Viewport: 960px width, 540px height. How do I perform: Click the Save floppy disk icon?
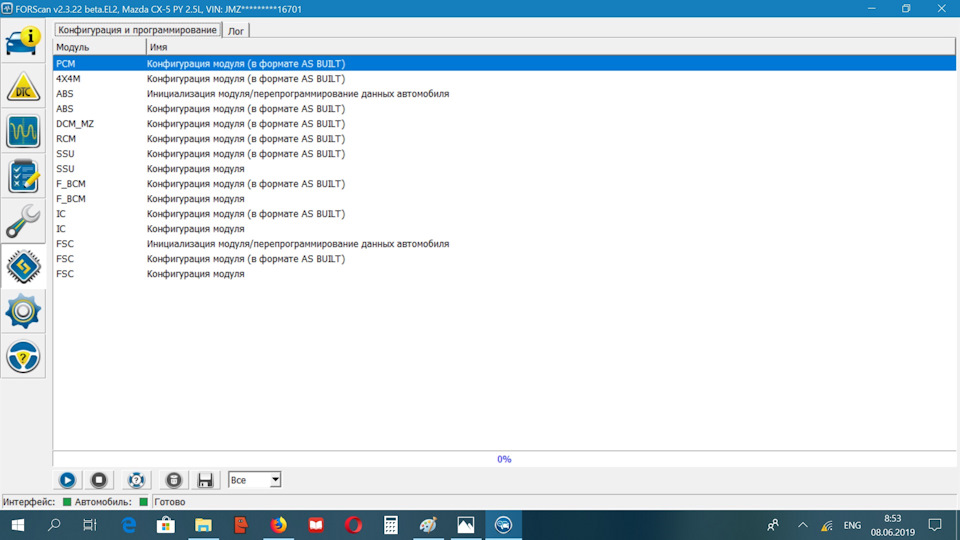click(205, 480)
